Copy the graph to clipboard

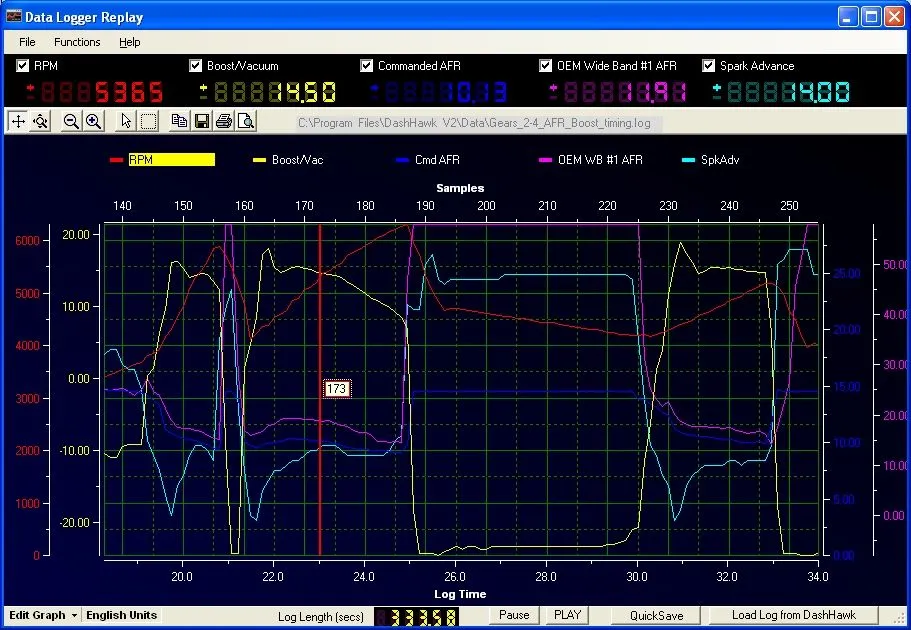(x=179, y=121)
